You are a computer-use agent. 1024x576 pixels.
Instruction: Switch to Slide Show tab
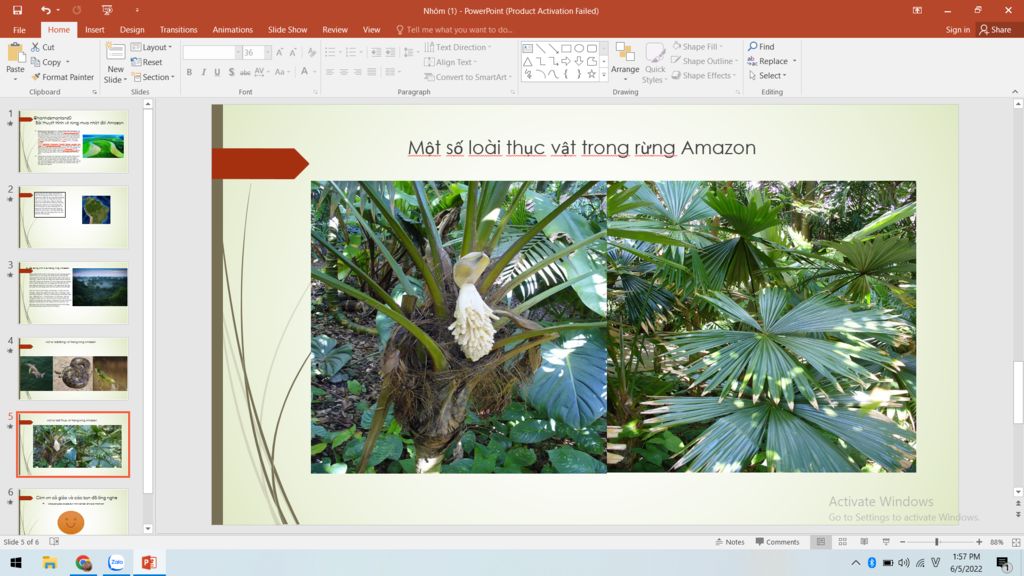click(287, 29)
